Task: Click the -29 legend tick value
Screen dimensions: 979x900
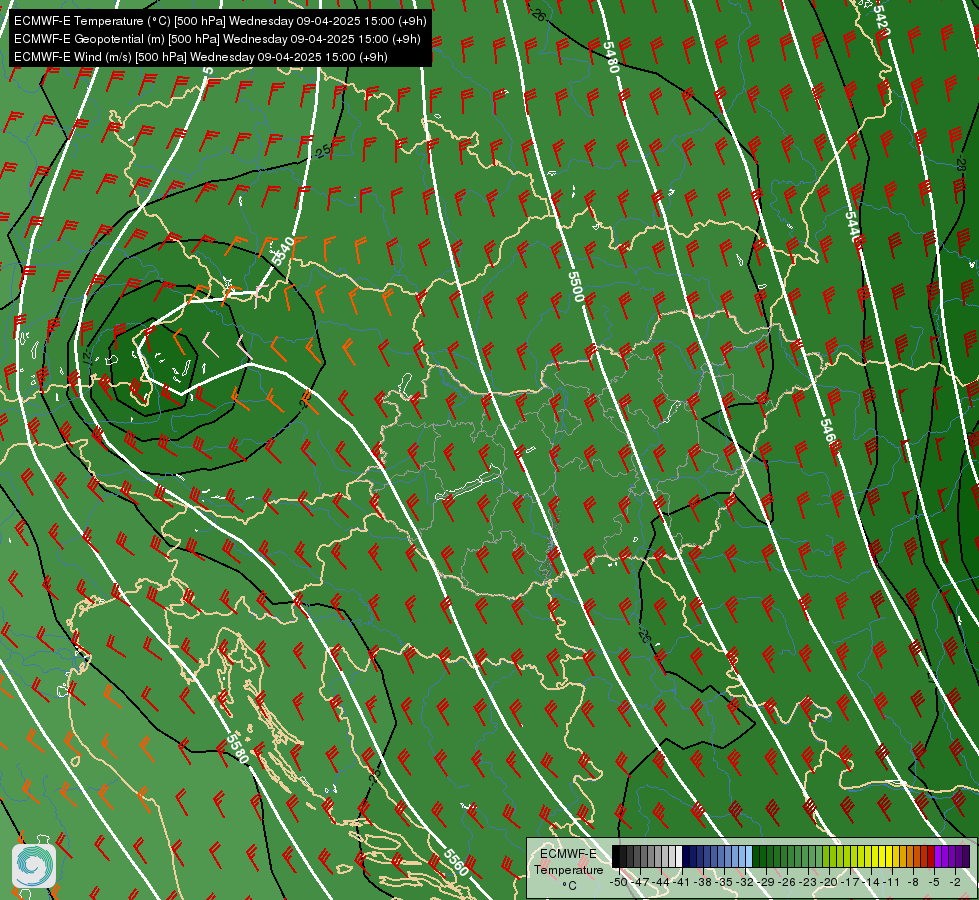Action: pyautogui.click(x=765, y=882)
